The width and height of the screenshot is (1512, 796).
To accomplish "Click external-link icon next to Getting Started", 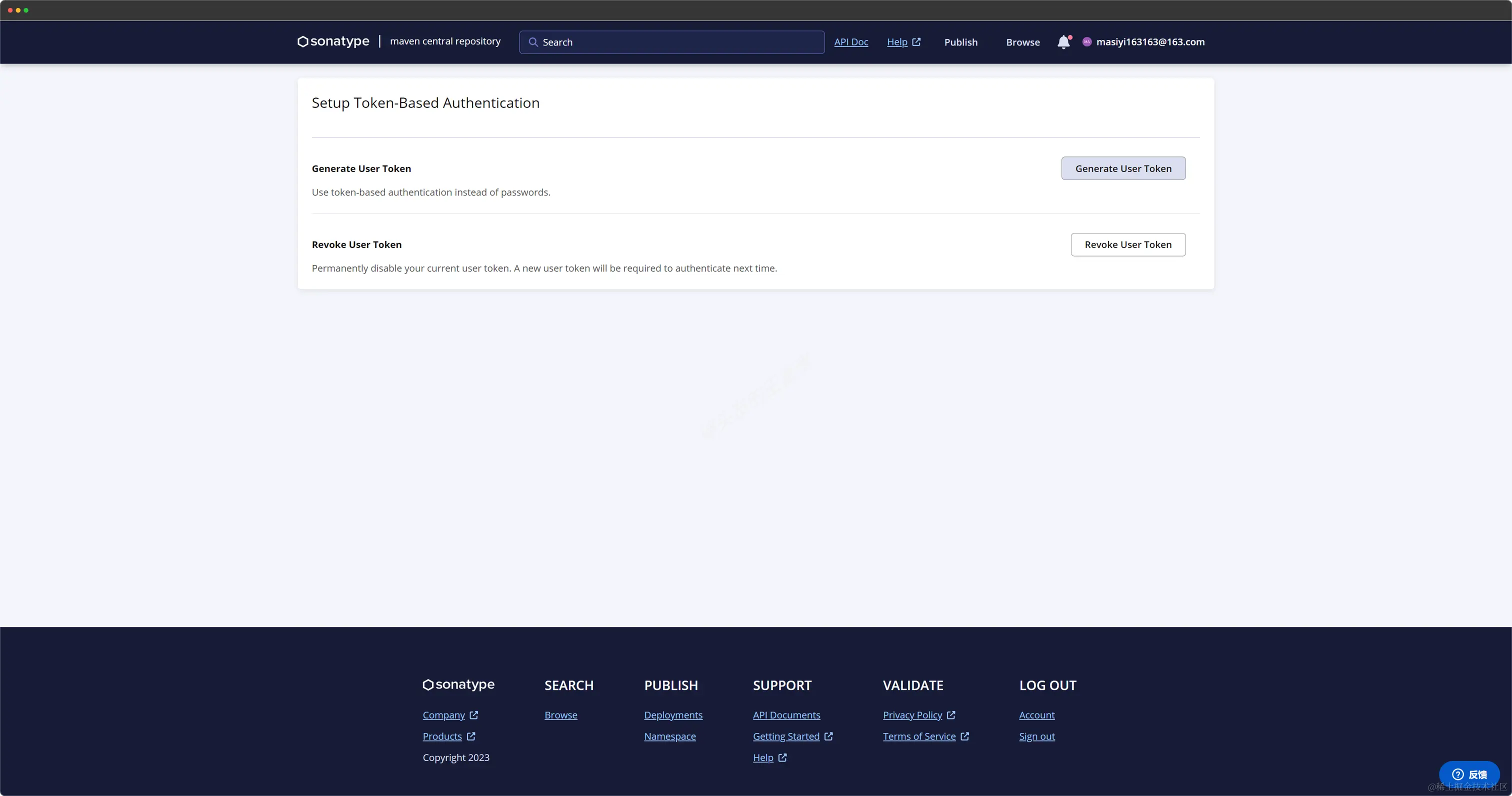I will click(x=828, y=736).
